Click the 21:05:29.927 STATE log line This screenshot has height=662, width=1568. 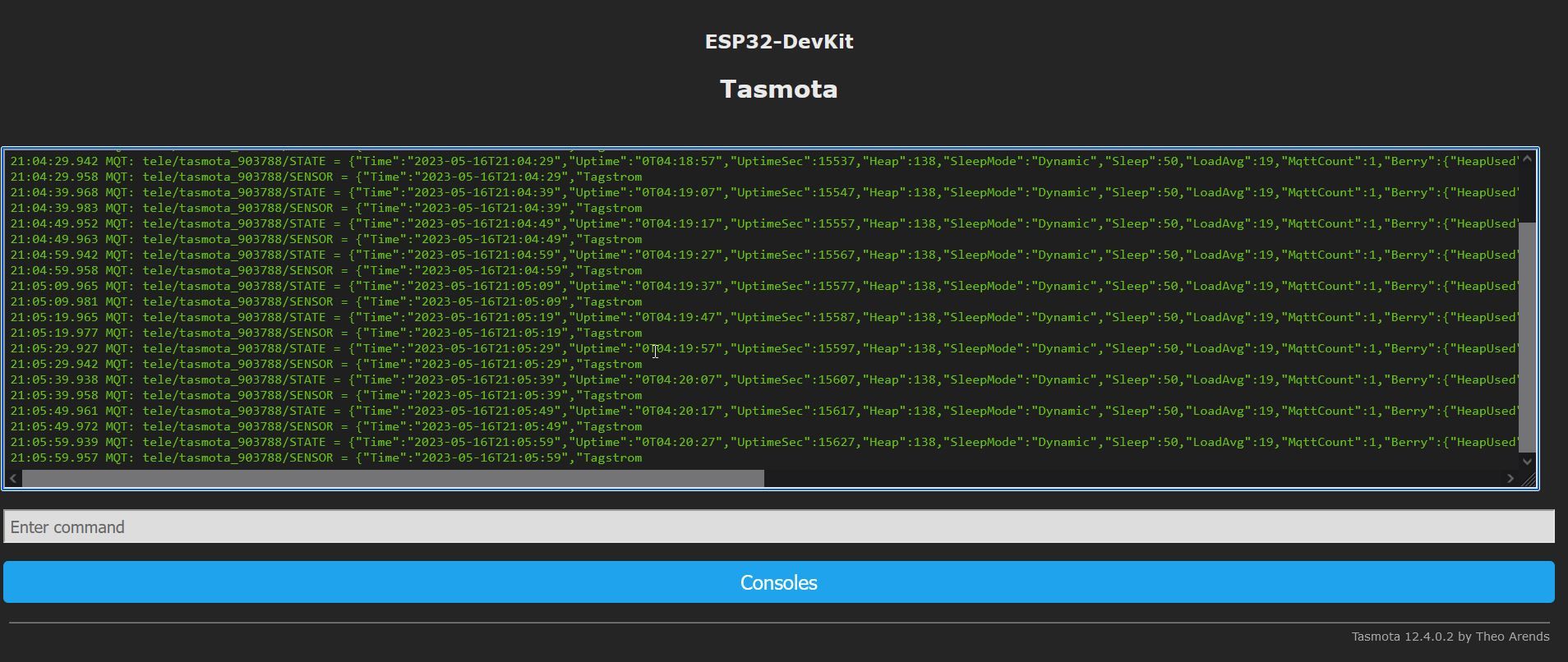(764, 348)
